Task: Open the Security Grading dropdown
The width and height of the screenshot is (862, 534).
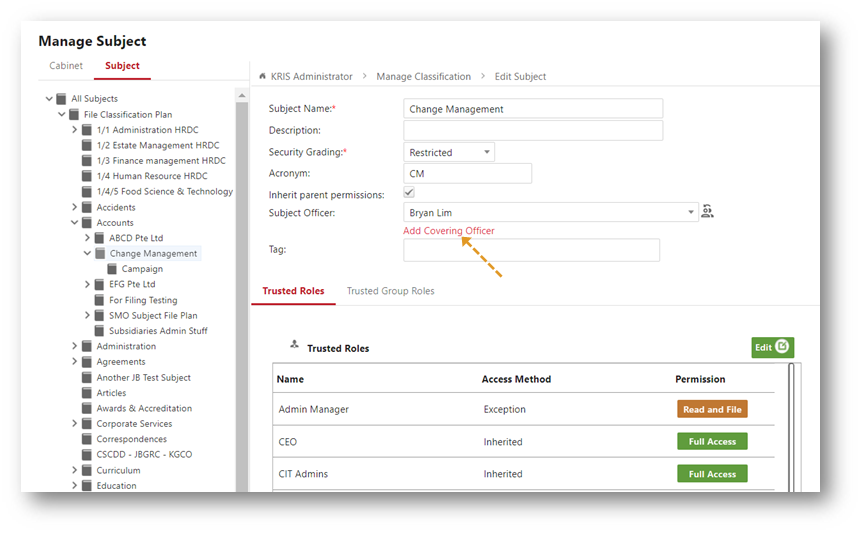Action: pos(449,152)
